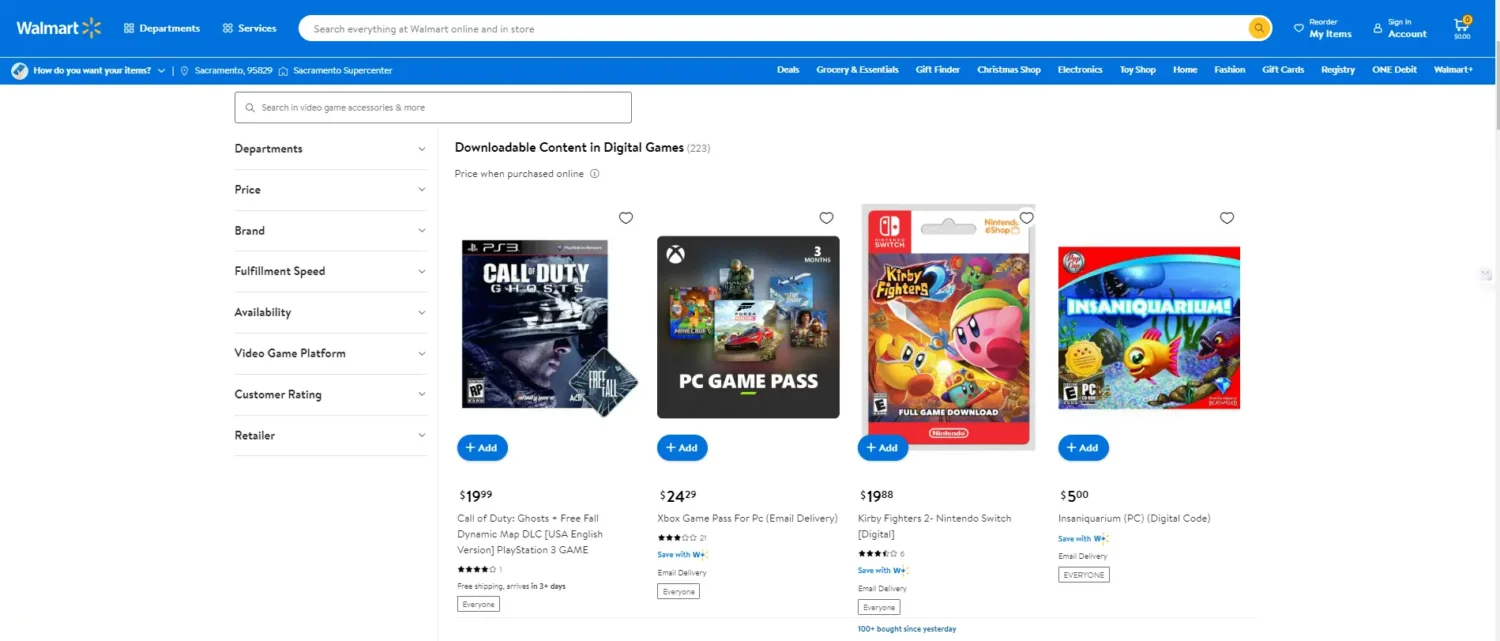The image size is (1500, 641).
Task: Expand the Customer Rating filter
Action: tap(330, 394)
